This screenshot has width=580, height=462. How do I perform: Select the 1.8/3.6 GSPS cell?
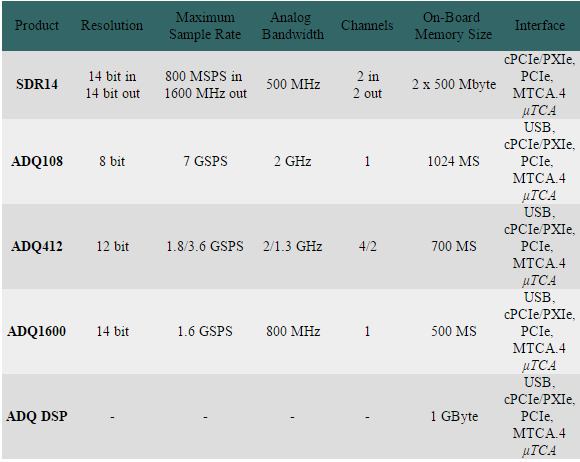click(205, 246)
